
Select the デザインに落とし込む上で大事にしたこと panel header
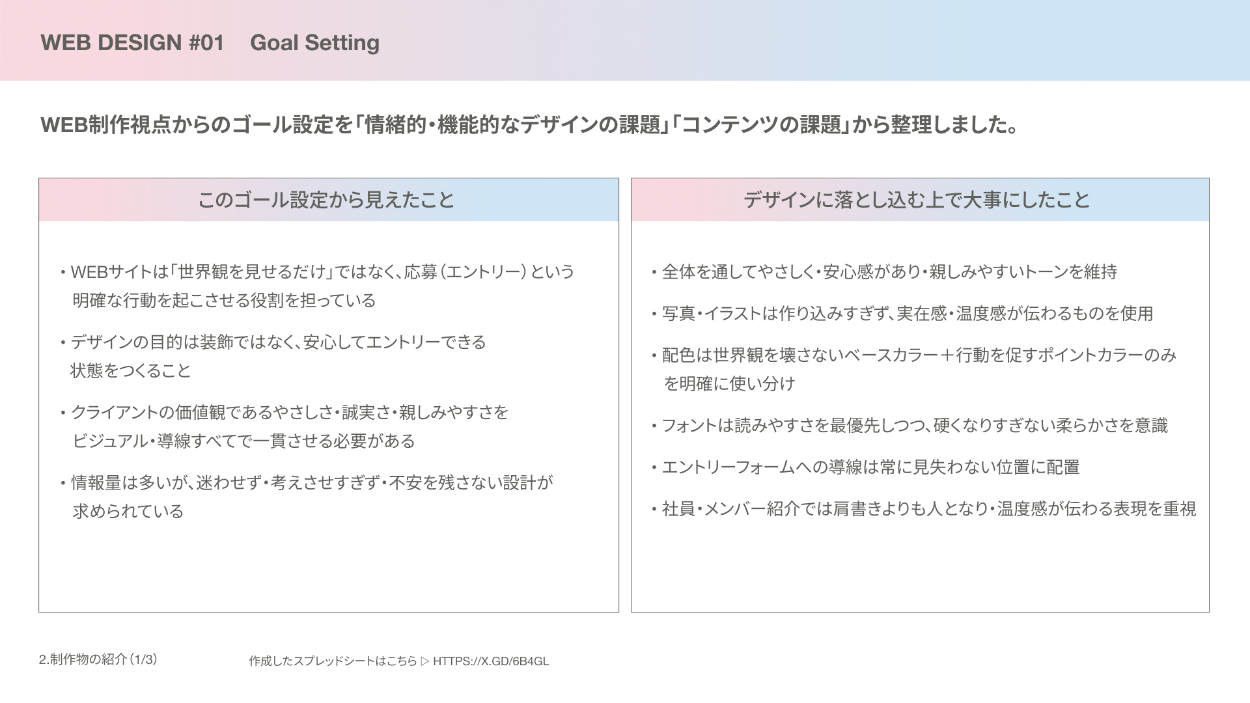tap(919, 200)
